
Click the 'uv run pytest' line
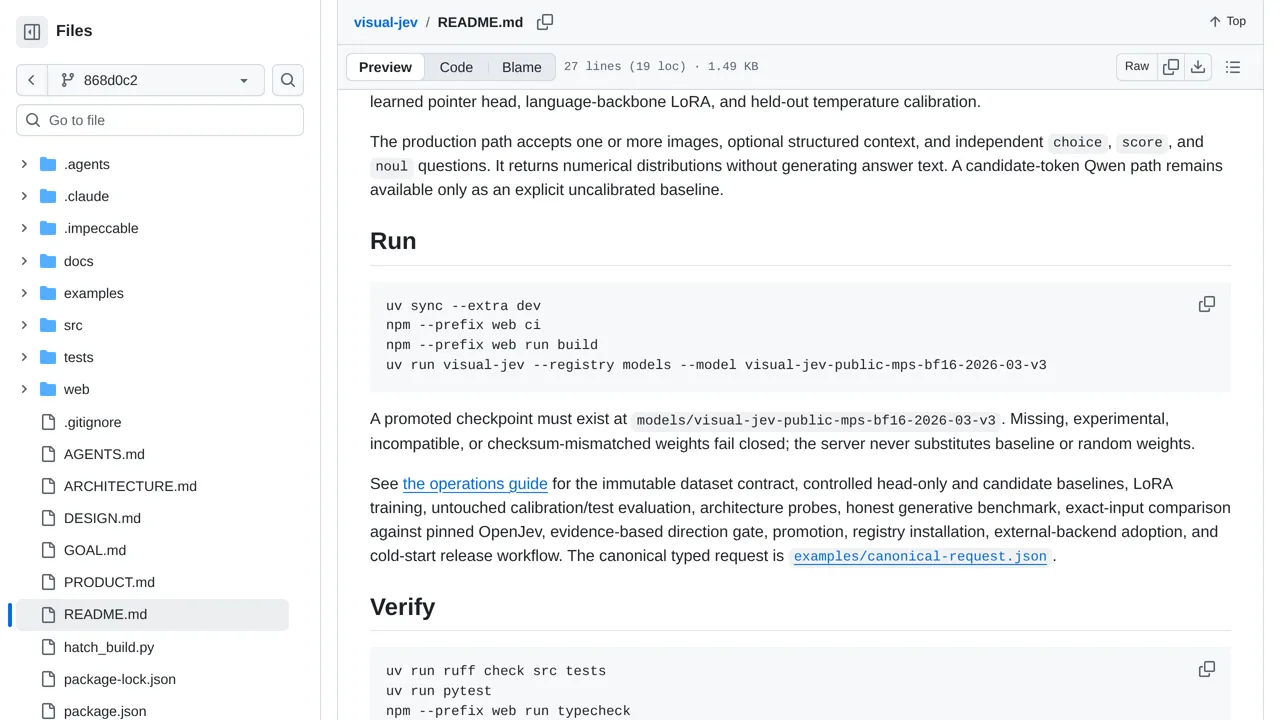pyautogui.click(x=439, y=691)
